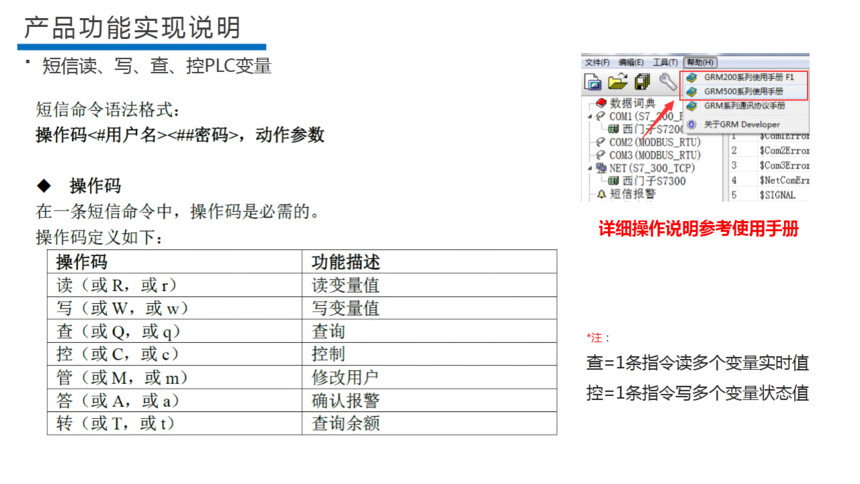860x484 pixels.
Task: Select COM3 (MODBUS_RTU) in the tree
Action: [x=655, y=155]
